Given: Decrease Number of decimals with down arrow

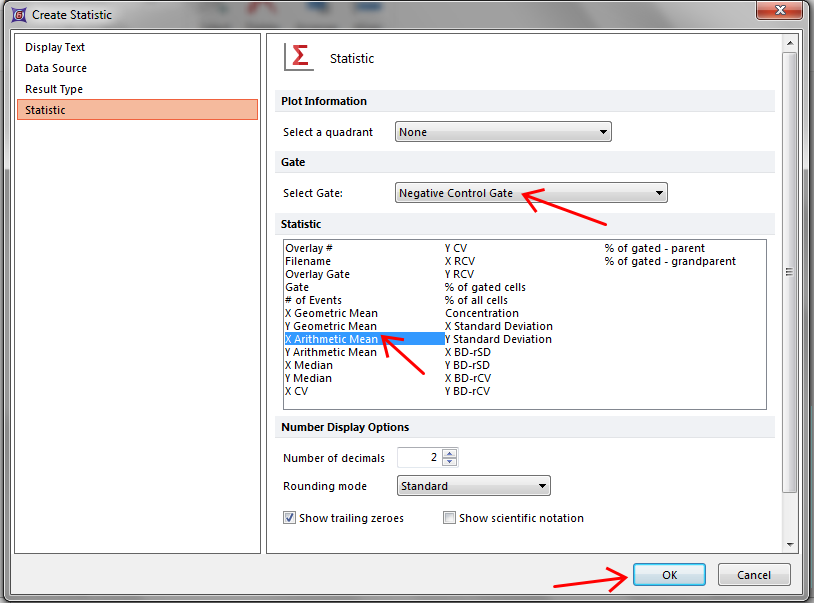Looking at the screenshot, I should [x=450, y=462].
